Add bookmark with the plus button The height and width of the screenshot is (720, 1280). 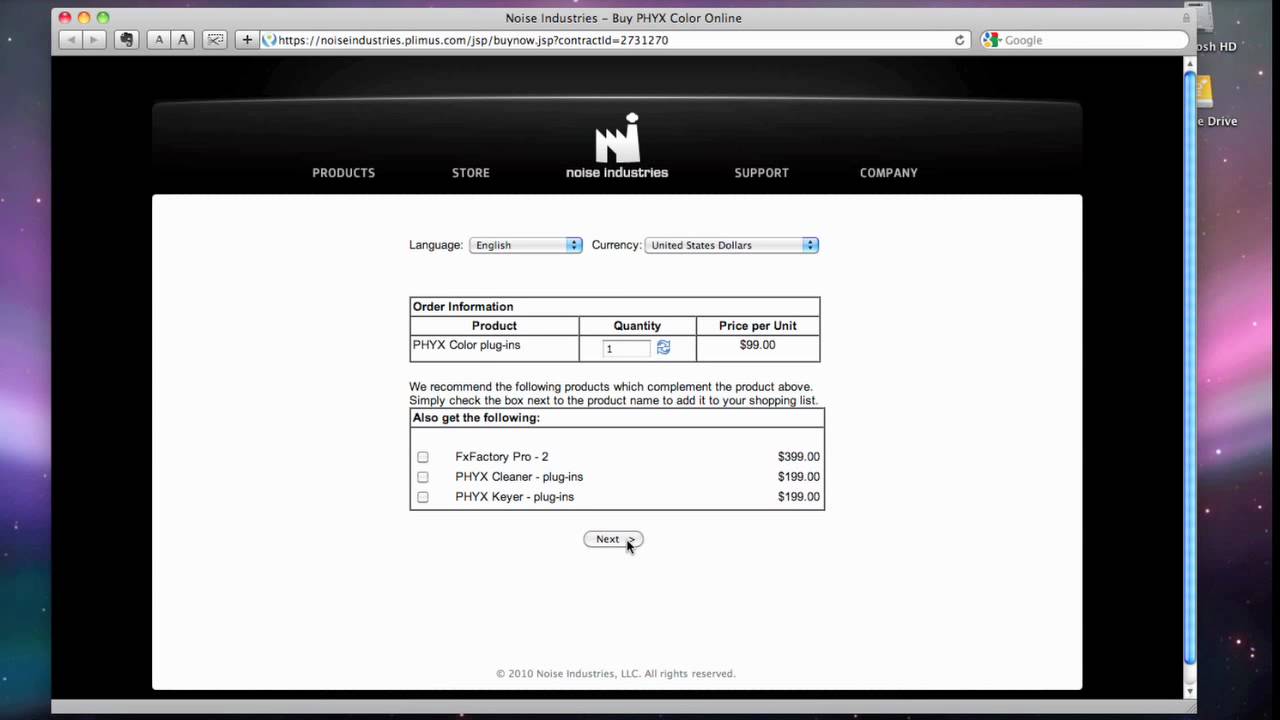point(247,40)
